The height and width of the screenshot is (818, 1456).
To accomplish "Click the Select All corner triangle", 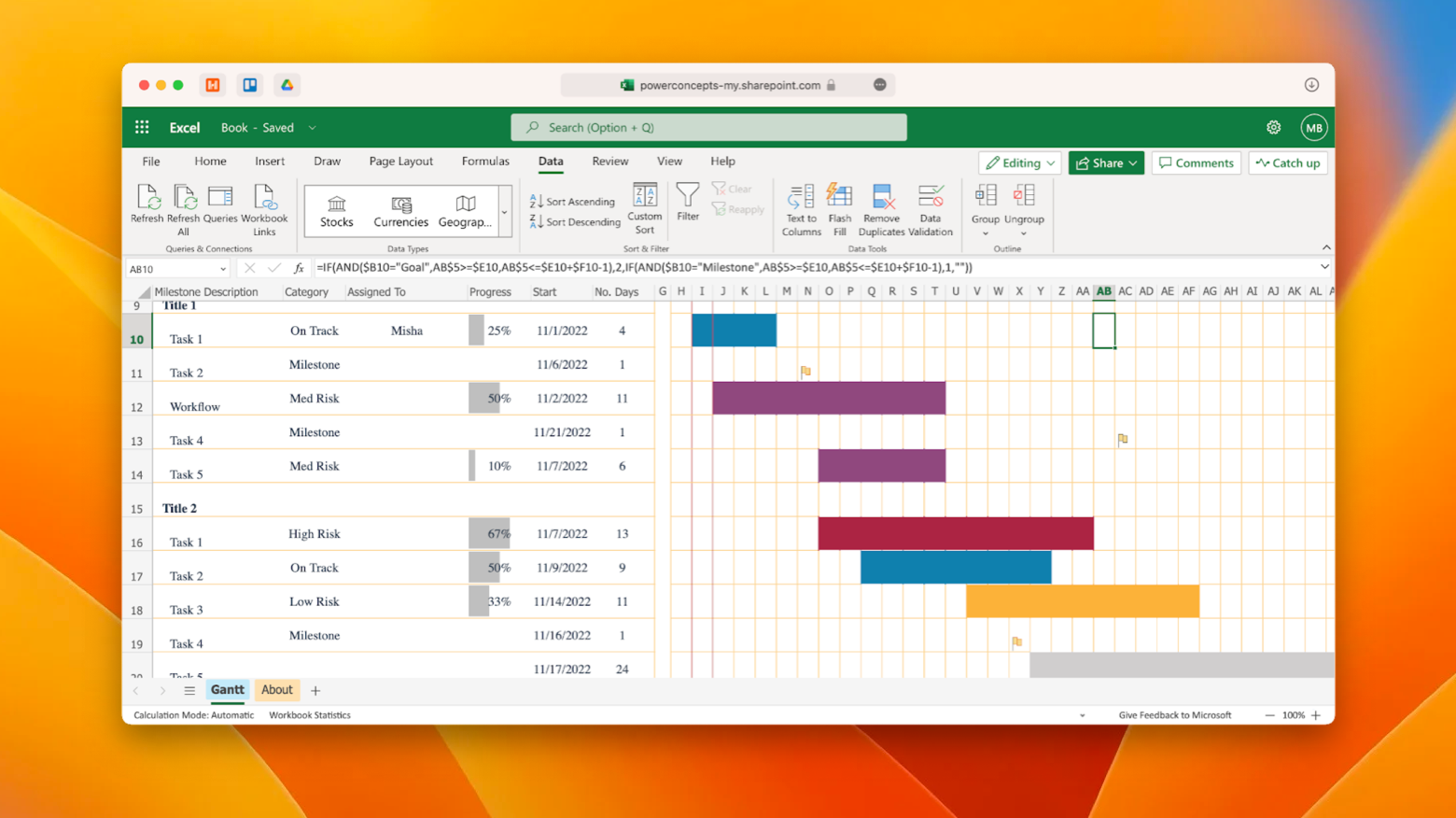I will pos(143,292).
